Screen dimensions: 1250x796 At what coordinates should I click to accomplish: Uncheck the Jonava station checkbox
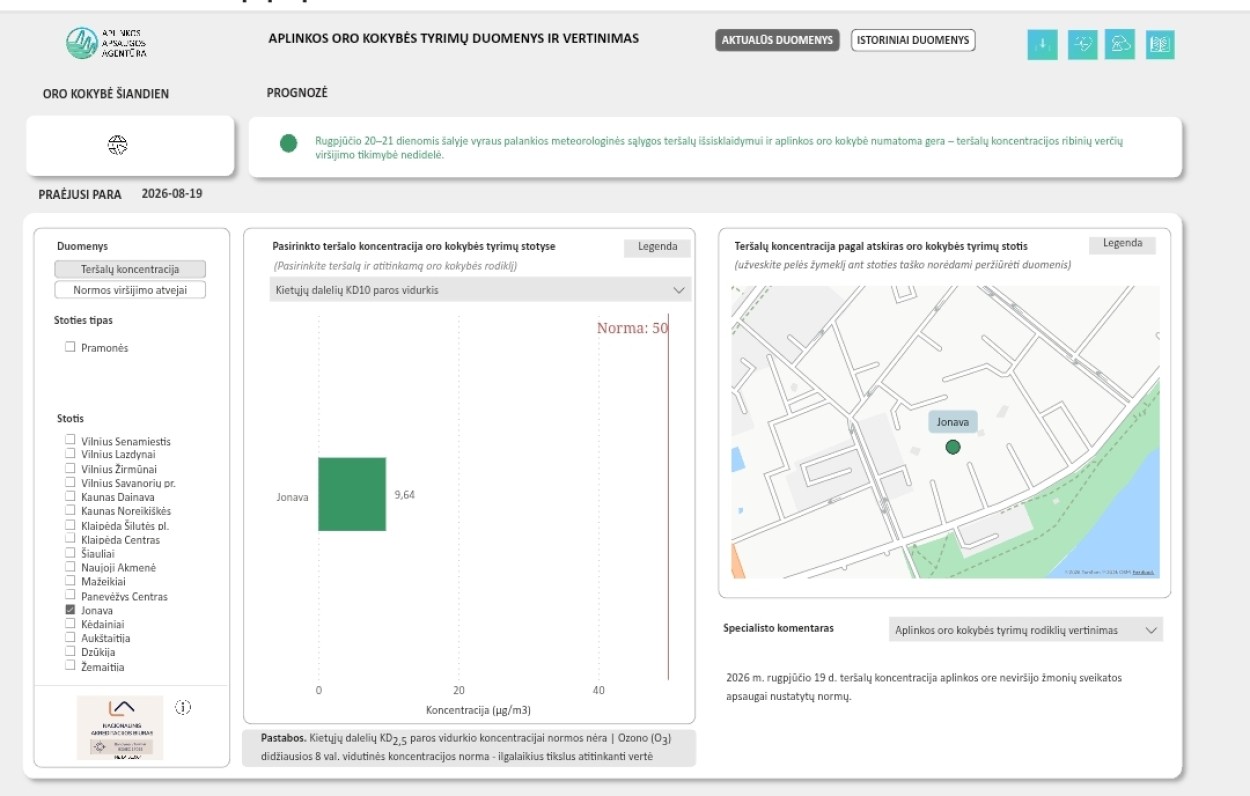(70, 610)
